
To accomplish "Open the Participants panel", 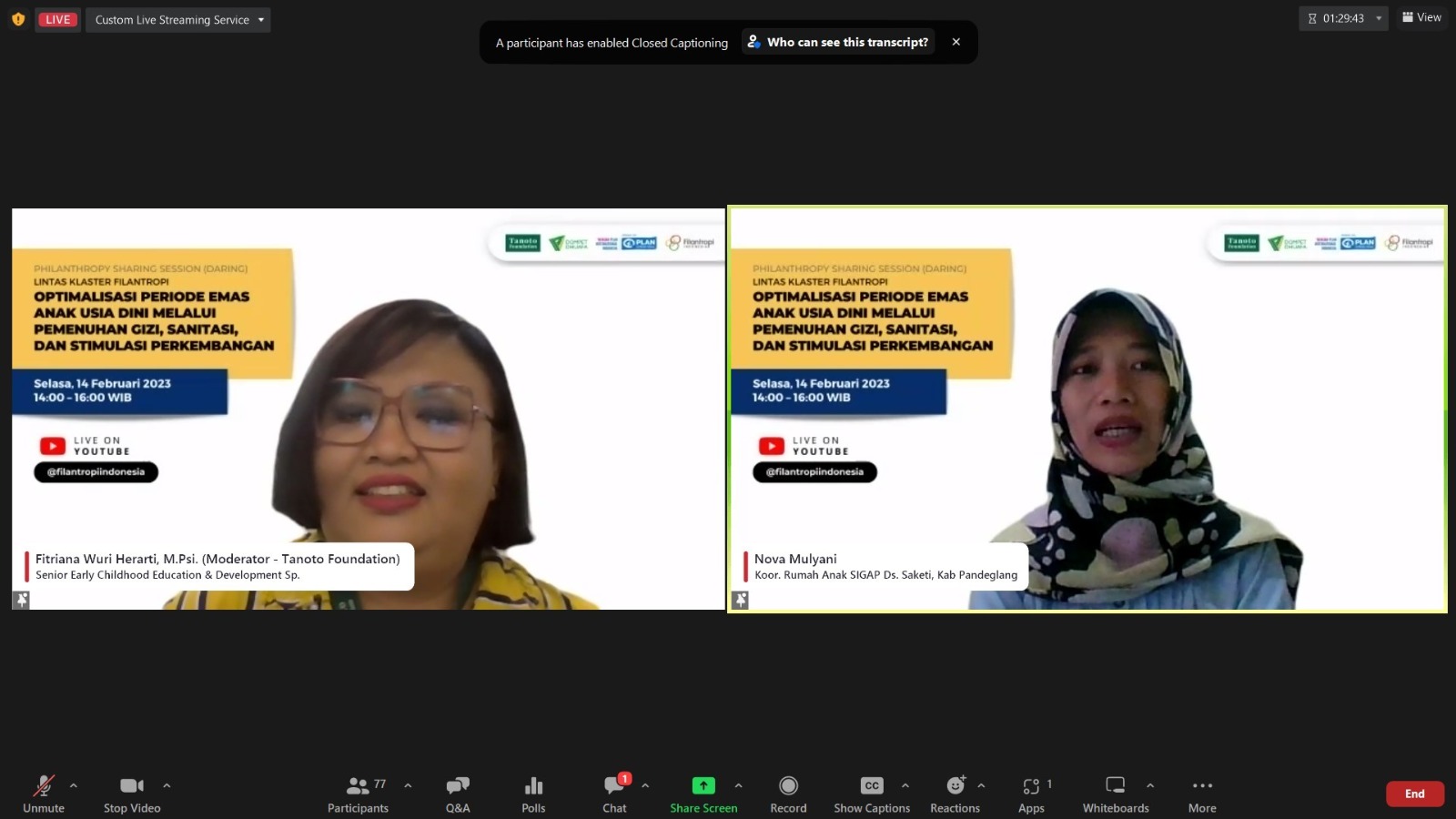I will click(358, 793).
